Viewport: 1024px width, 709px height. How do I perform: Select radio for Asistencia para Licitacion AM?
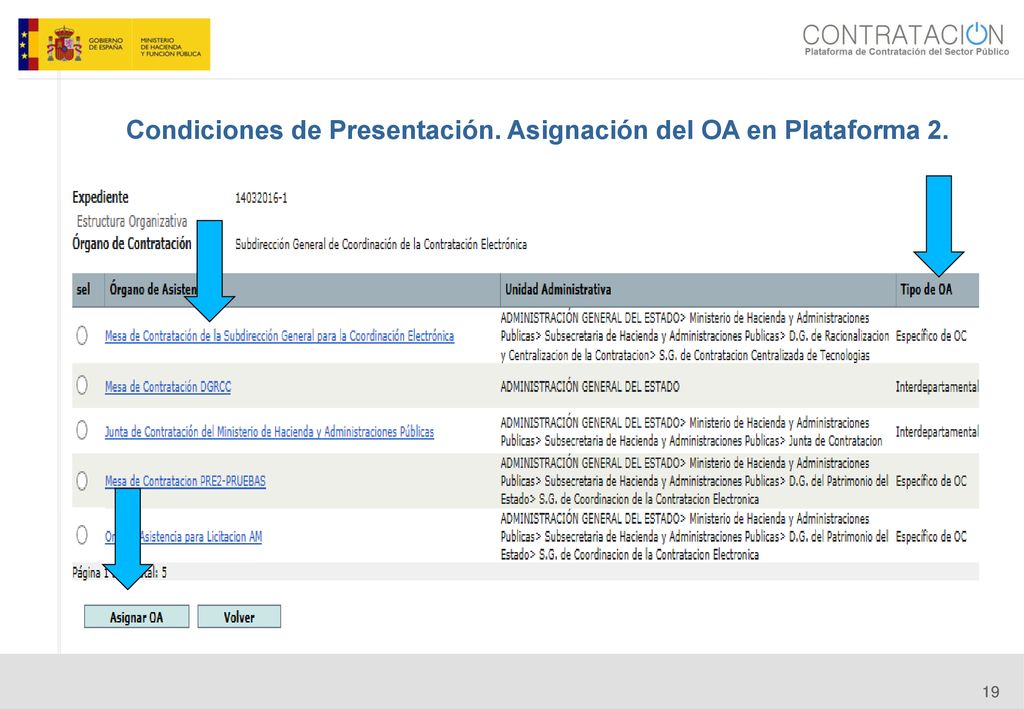pos(82,535)
